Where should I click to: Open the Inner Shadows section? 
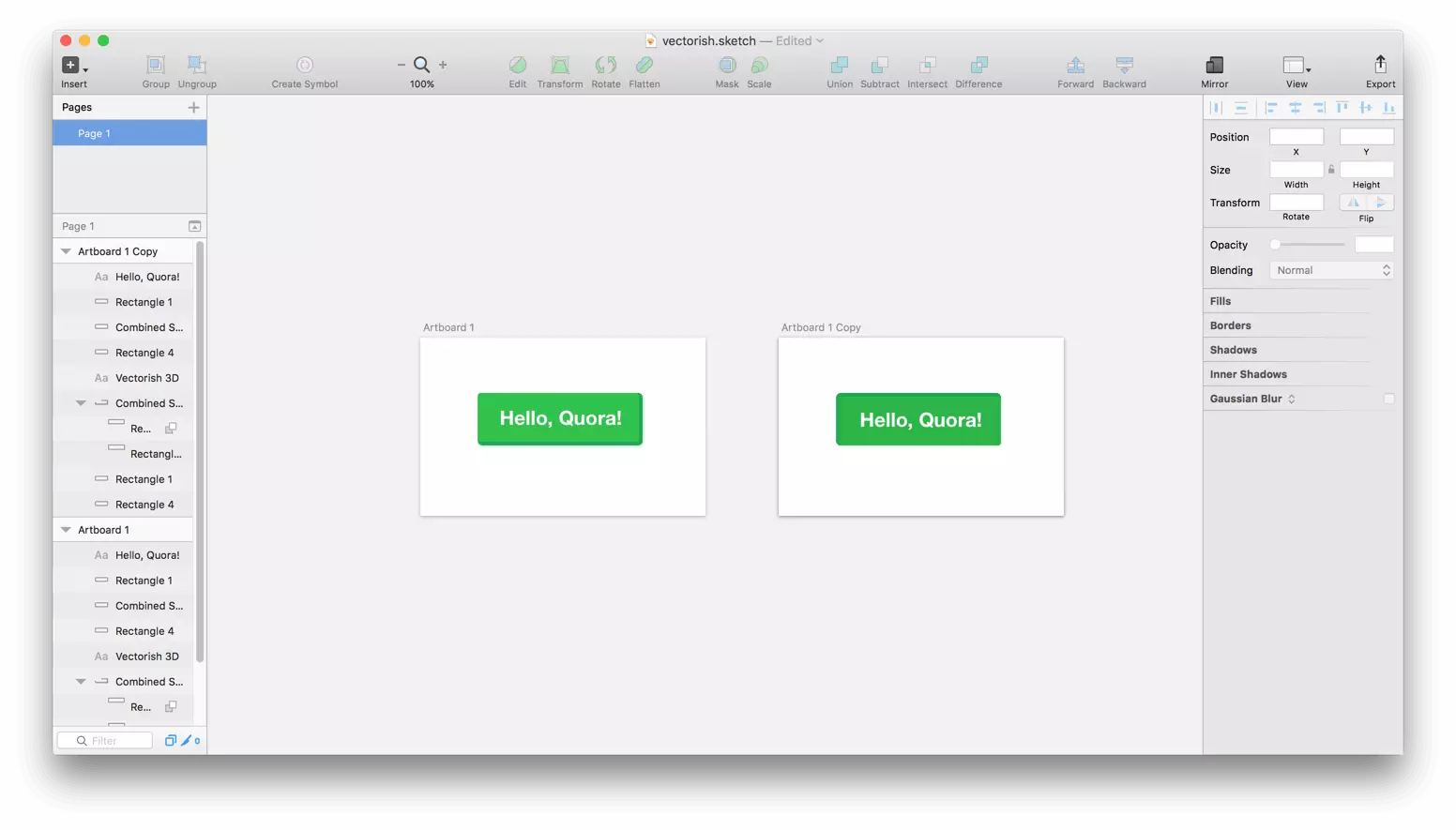tap(1248, 374)
